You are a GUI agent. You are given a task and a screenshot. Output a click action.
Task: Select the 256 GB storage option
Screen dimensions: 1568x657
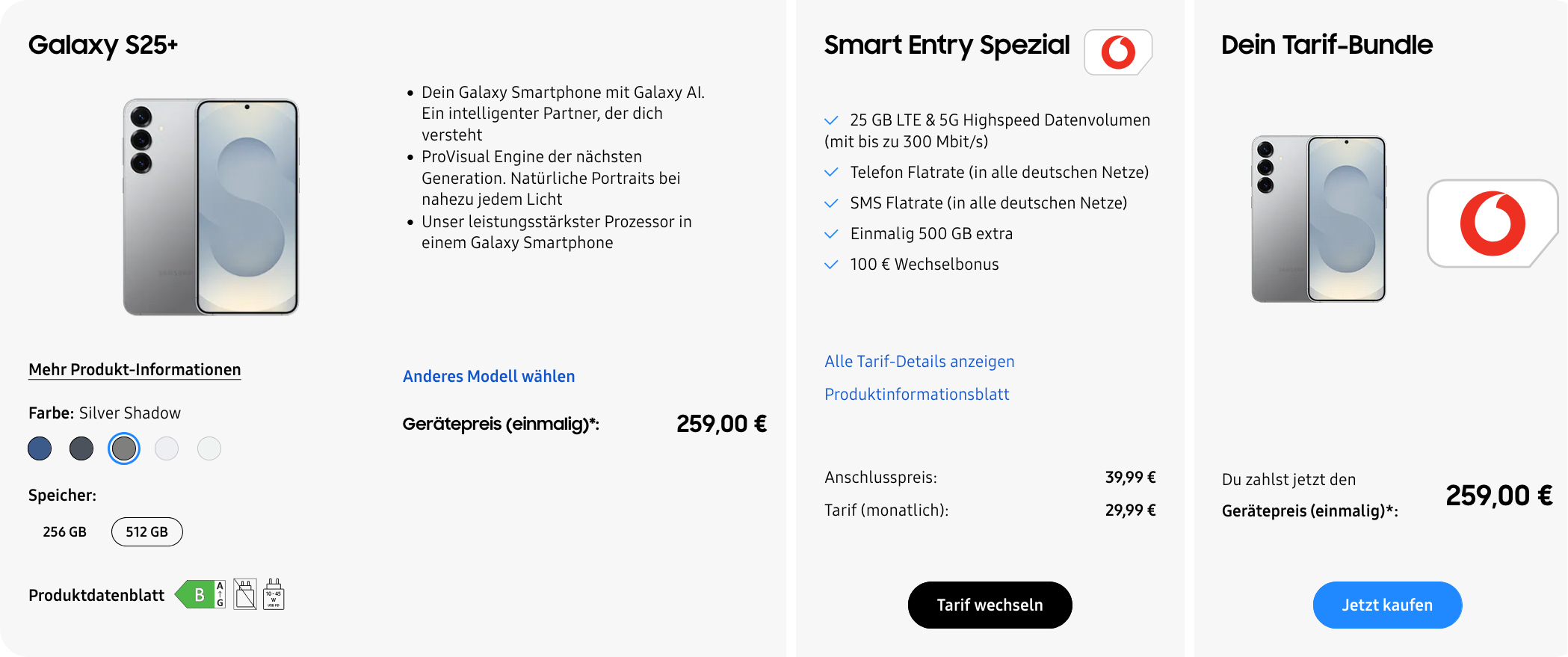[65, 532]
